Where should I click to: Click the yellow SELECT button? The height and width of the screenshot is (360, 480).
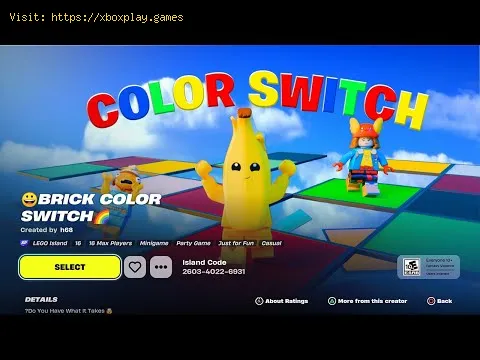(70, 267)
